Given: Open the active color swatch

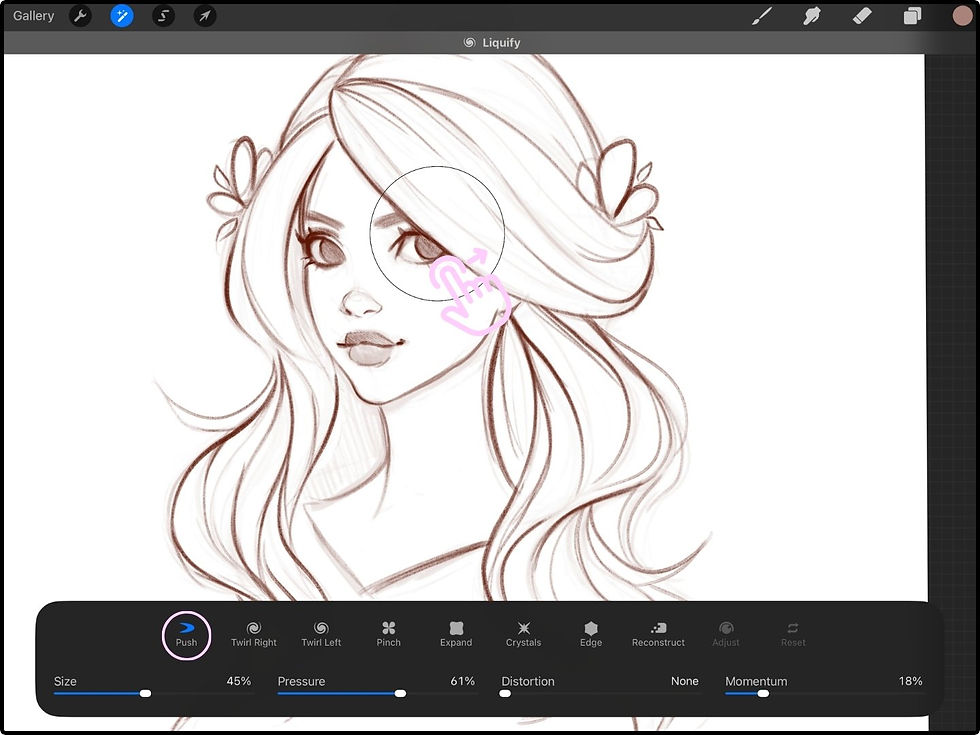Looking at the screenshot, I should tap(962, 16).
